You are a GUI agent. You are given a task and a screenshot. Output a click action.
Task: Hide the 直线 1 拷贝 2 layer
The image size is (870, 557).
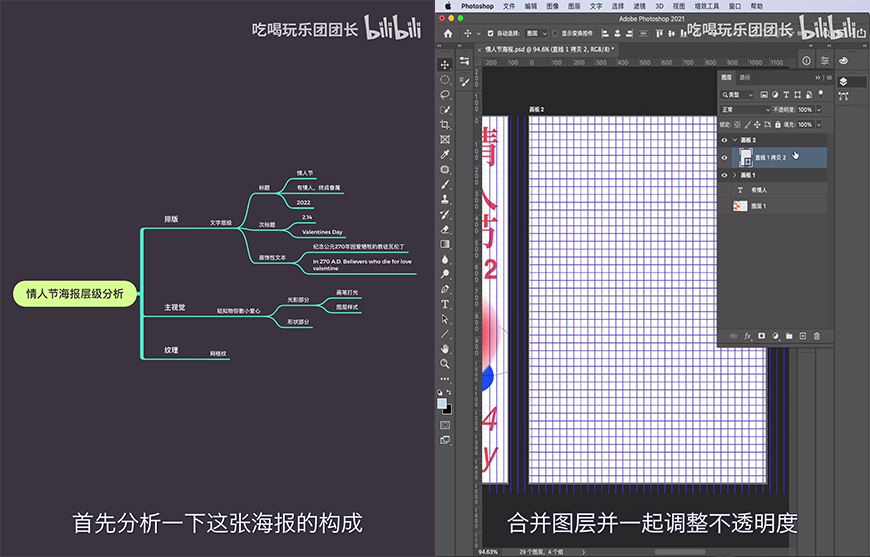point(724,158)
